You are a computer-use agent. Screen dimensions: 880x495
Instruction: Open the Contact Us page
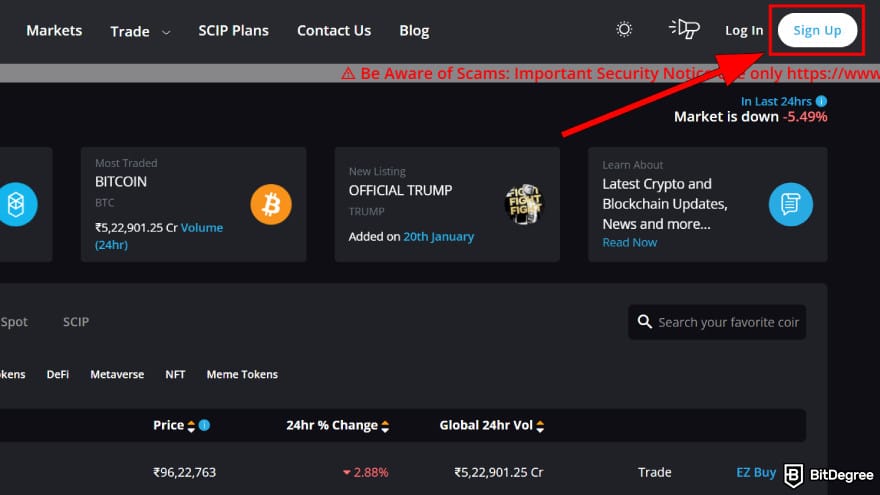[x=334, y=30]
